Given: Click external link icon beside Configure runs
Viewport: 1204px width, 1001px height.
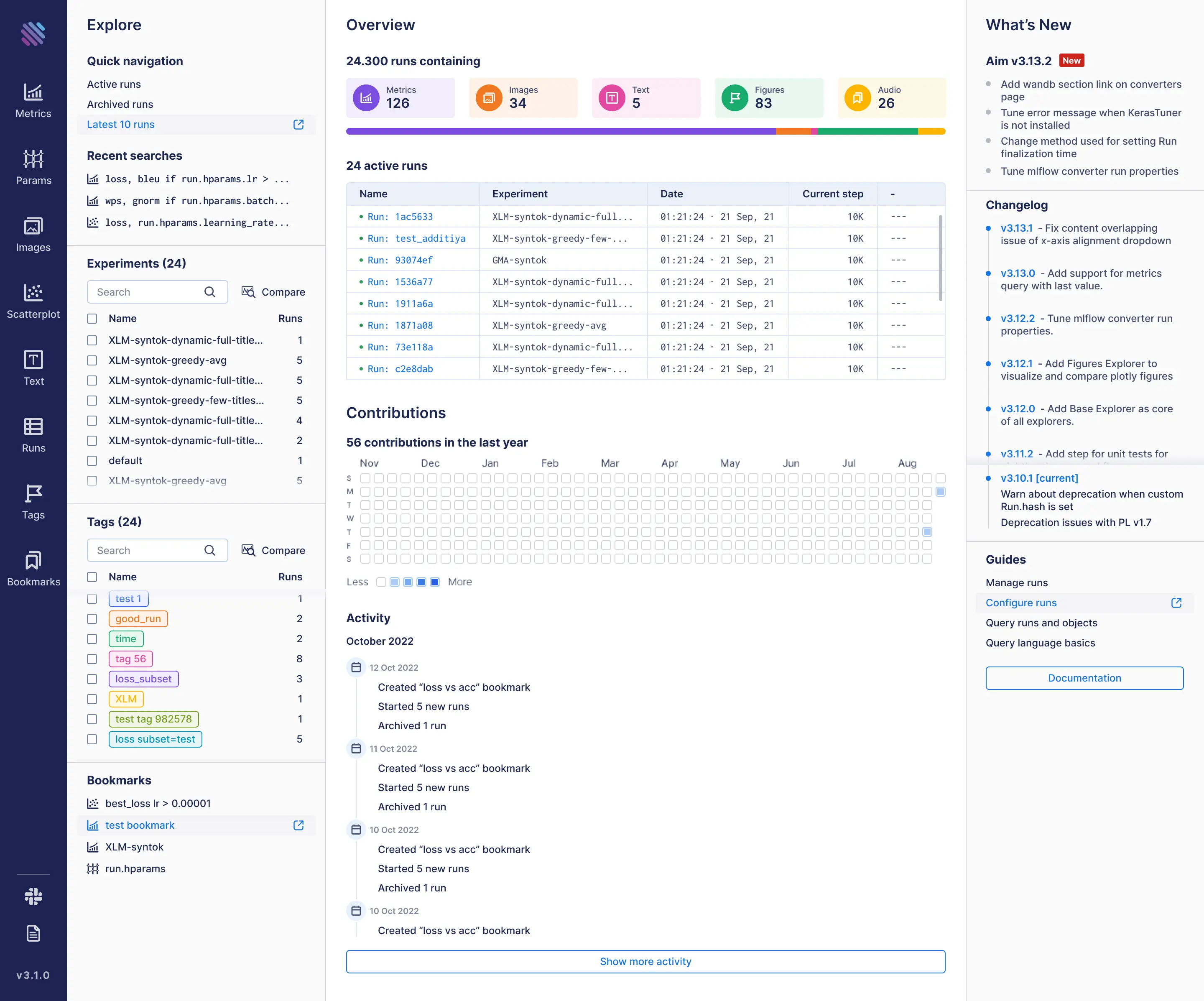Looking at the screenshot, I should pyautogui.click(x=1176, y=603).
